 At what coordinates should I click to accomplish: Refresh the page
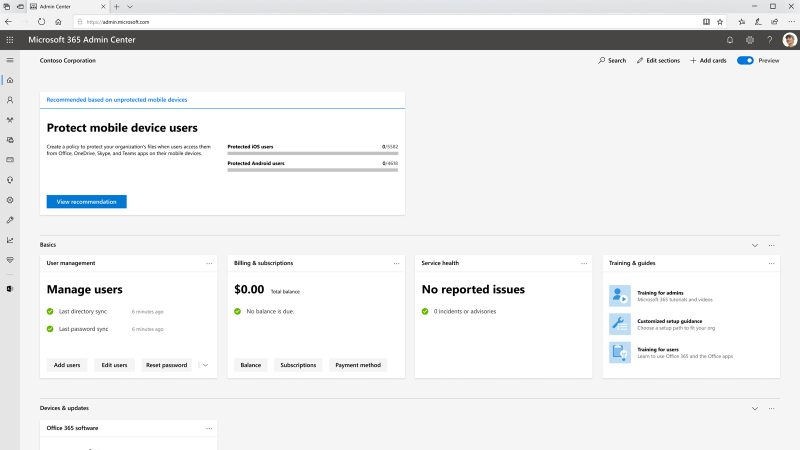click(x=41, y=22)
